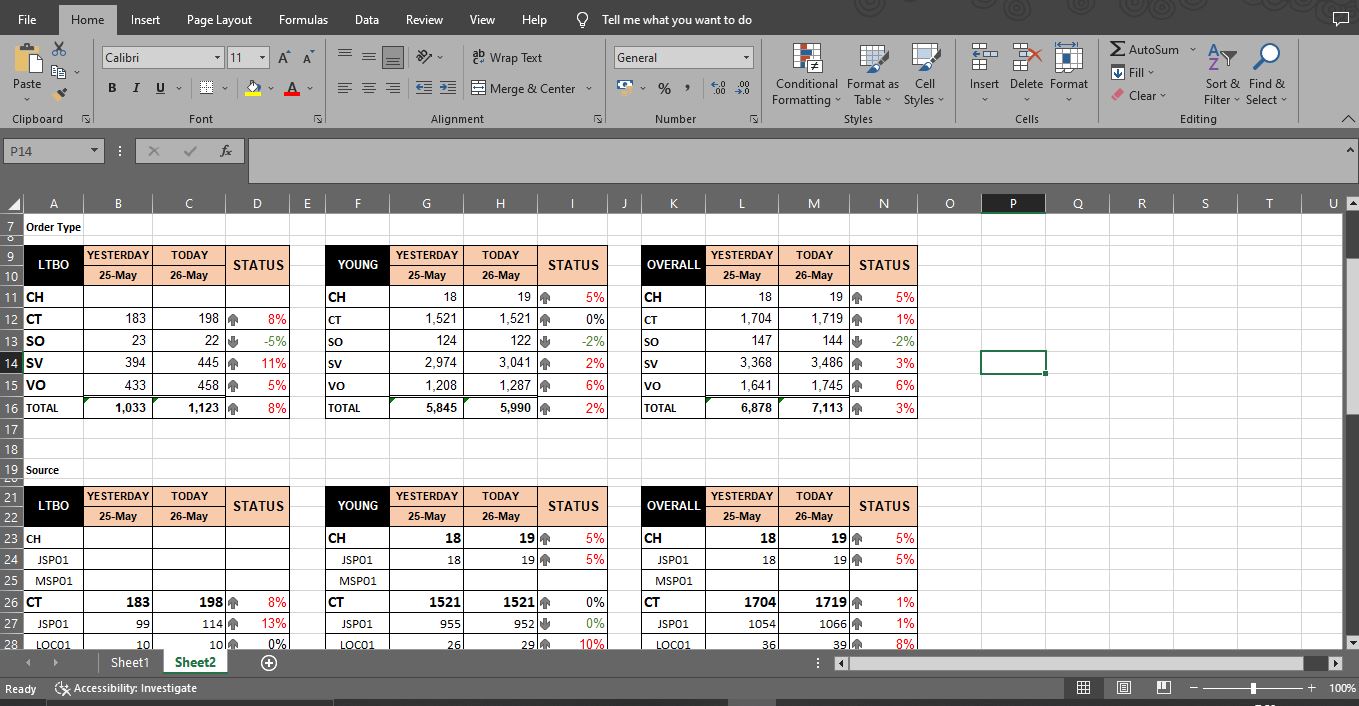Screen dimensions: 1359x706
Task: Middle-align the cell content
Action: click(369, 57)
